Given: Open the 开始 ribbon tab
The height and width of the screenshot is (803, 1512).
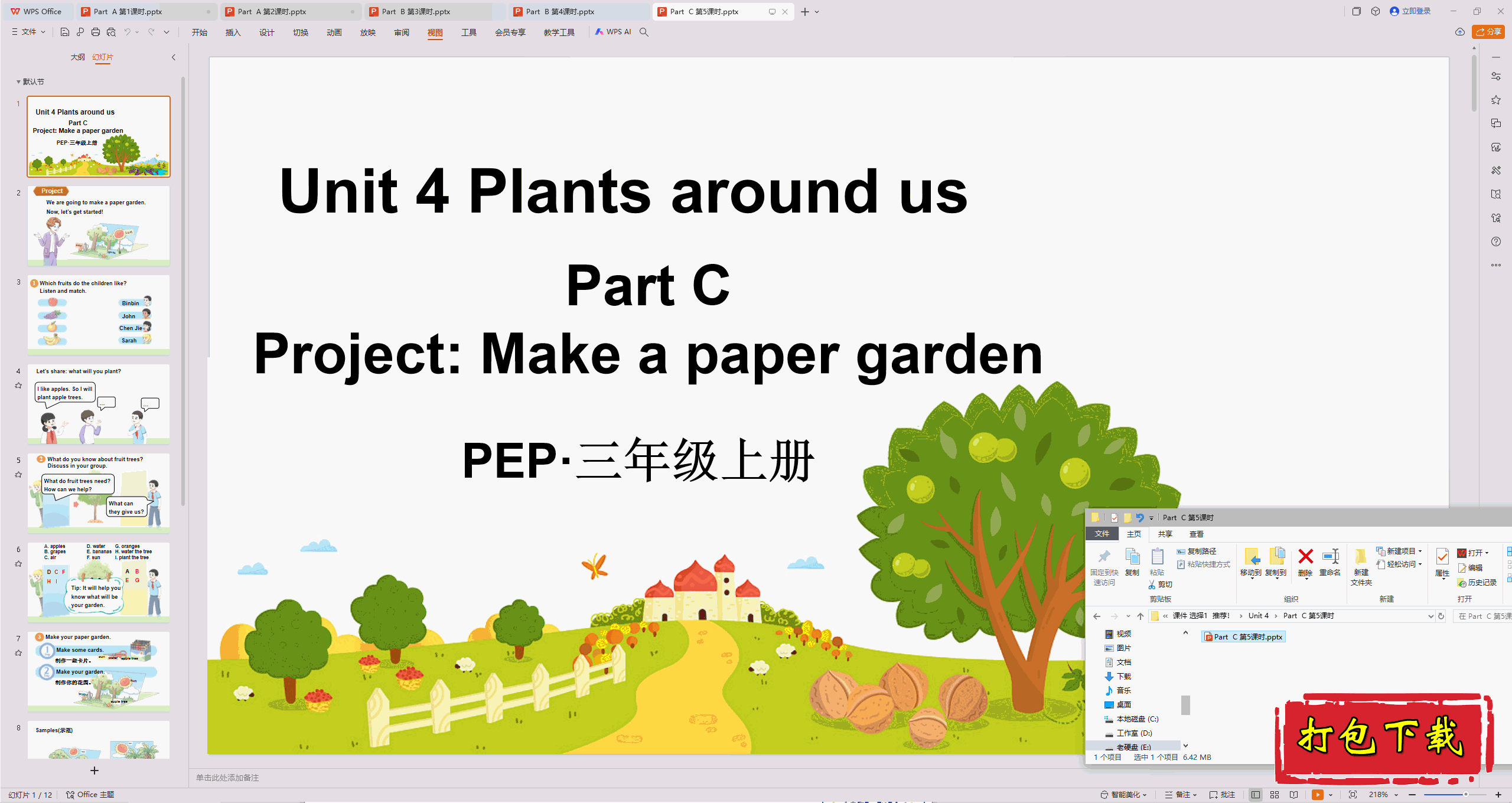Looking at the screenshot, I should coord(200,32).
